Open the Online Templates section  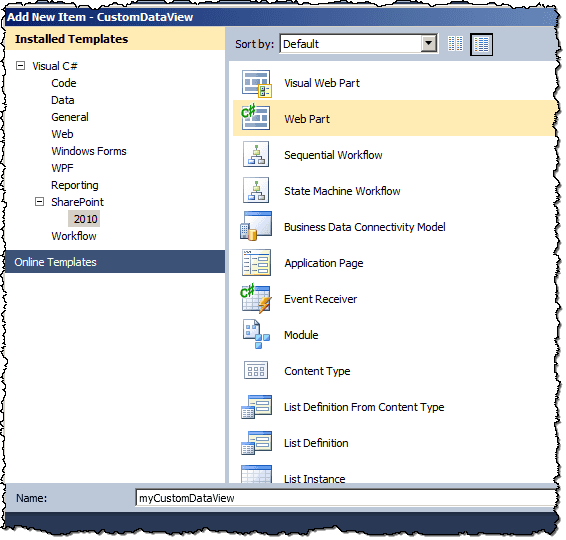[x=115, y=262]
